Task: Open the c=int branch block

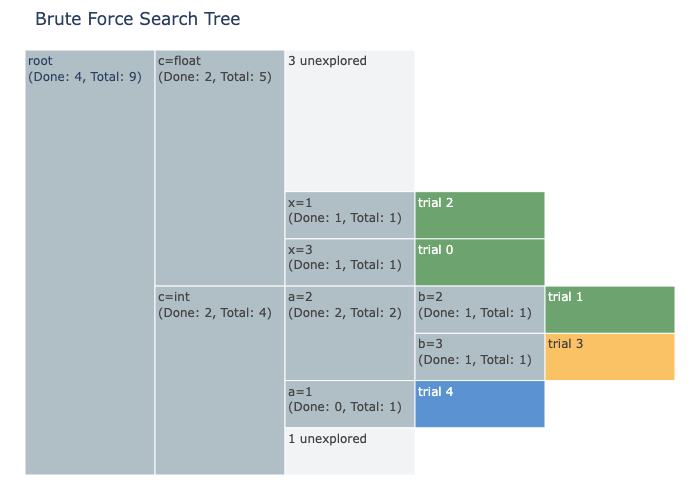Action: click(x=220, y=380)
